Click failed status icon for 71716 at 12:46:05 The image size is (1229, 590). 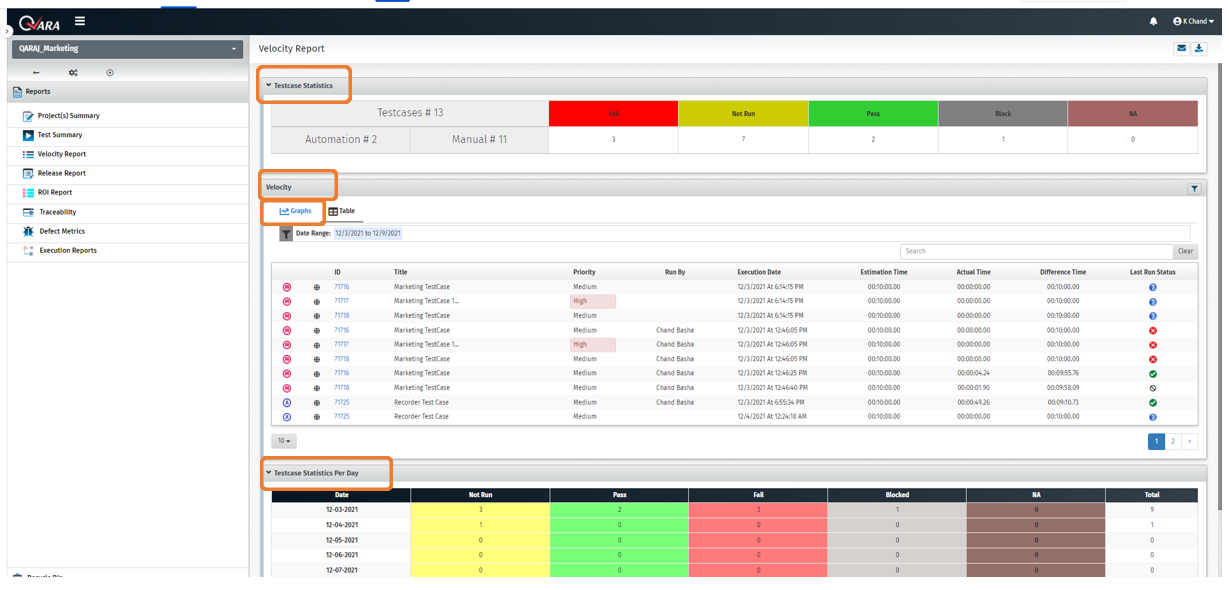click(1153, 330)
